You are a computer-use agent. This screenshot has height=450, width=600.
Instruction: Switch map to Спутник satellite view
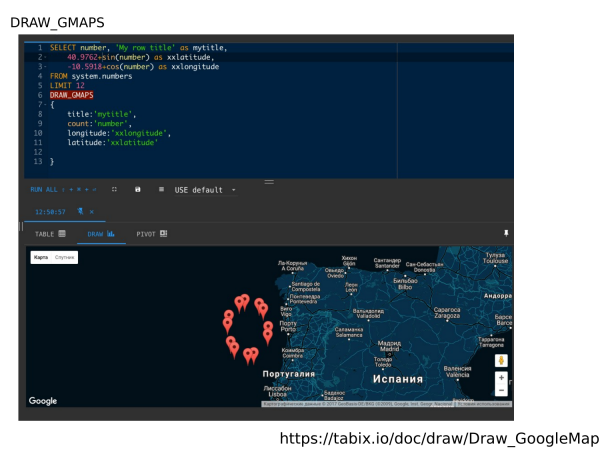64,258
